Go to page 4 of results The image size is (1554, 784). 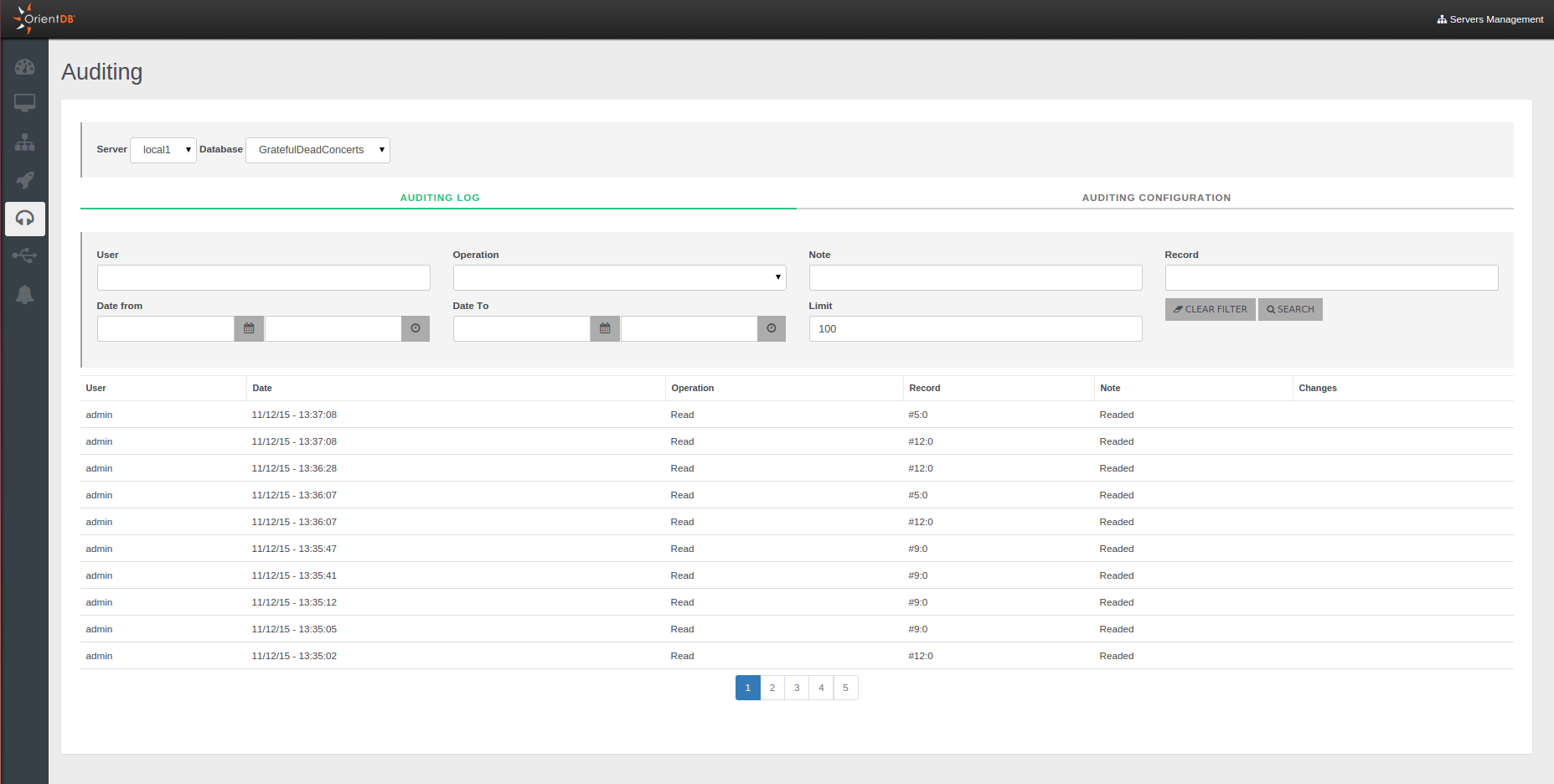tap(821, 688)
